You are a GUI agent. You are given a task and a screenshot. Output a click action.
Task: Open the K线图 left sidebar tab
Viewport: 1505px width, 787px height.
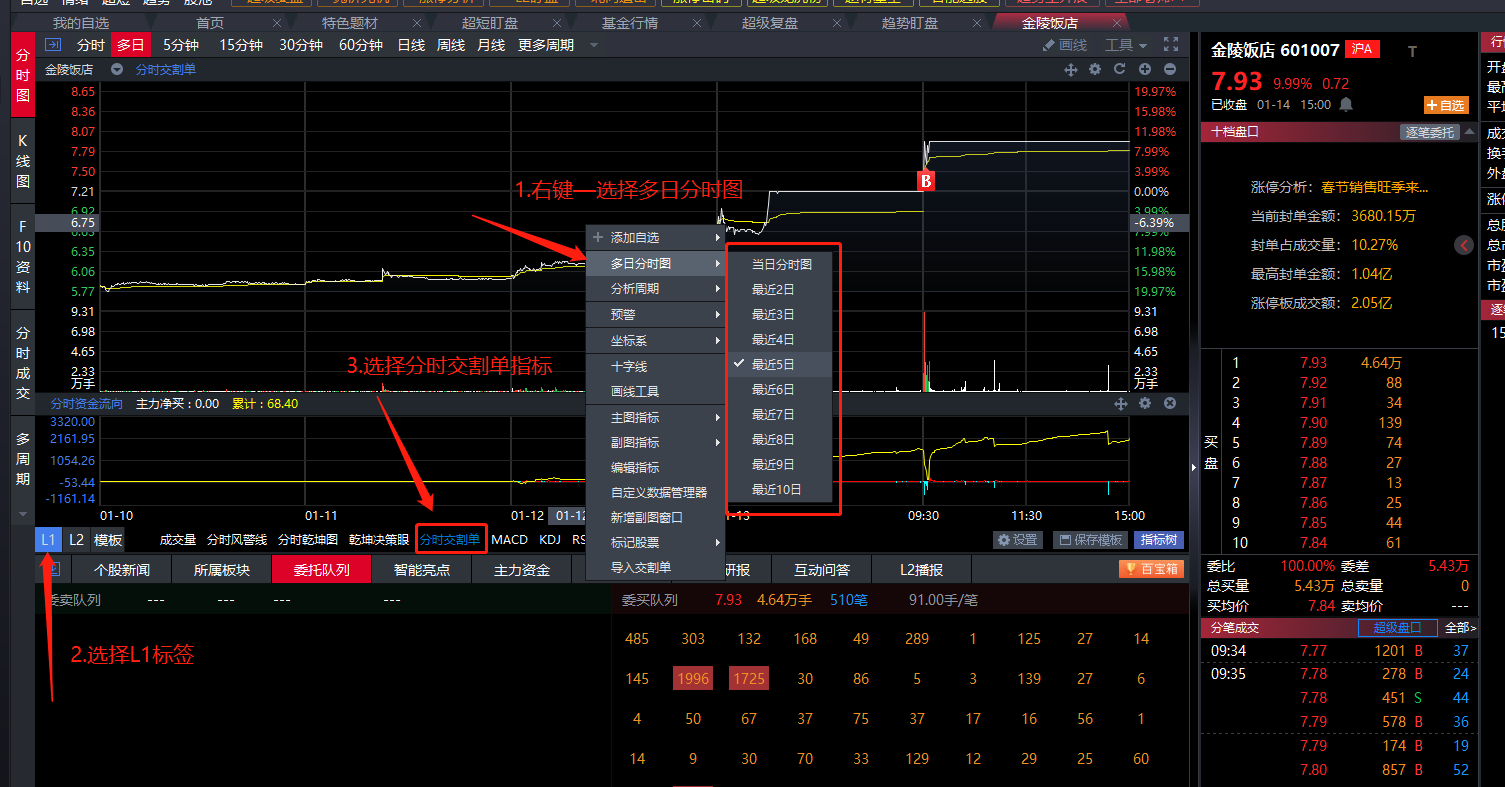click(x=23, y=160)
